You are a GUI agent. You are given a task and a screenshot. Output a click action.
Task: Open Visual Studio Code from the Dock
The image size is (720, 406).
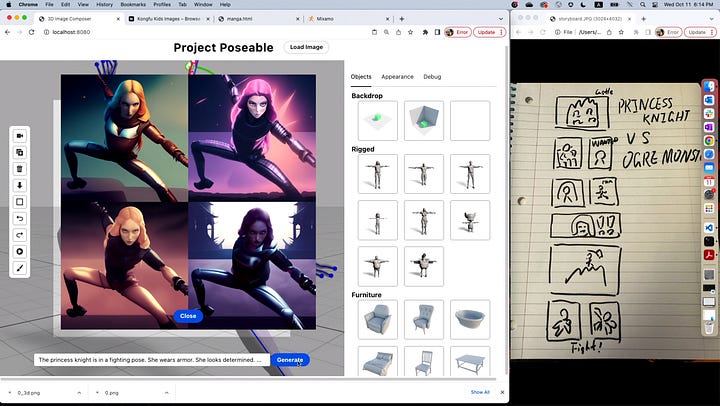[709, 228]
